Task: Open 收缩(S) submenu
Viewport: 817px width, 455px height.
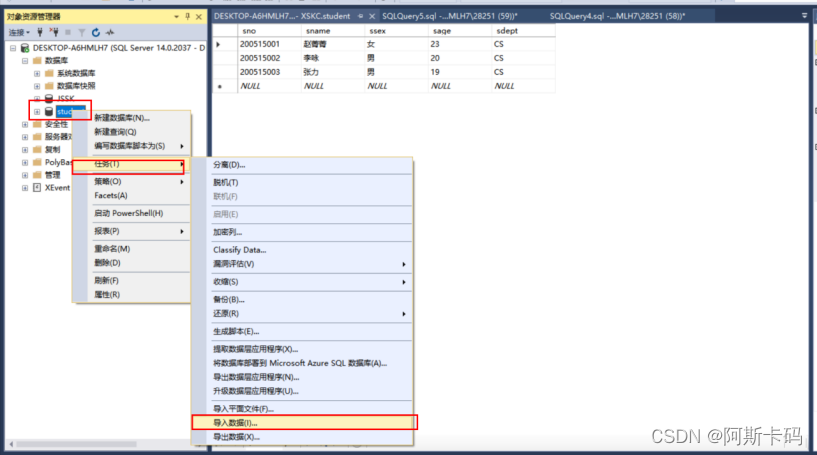Action: [302, 282]
